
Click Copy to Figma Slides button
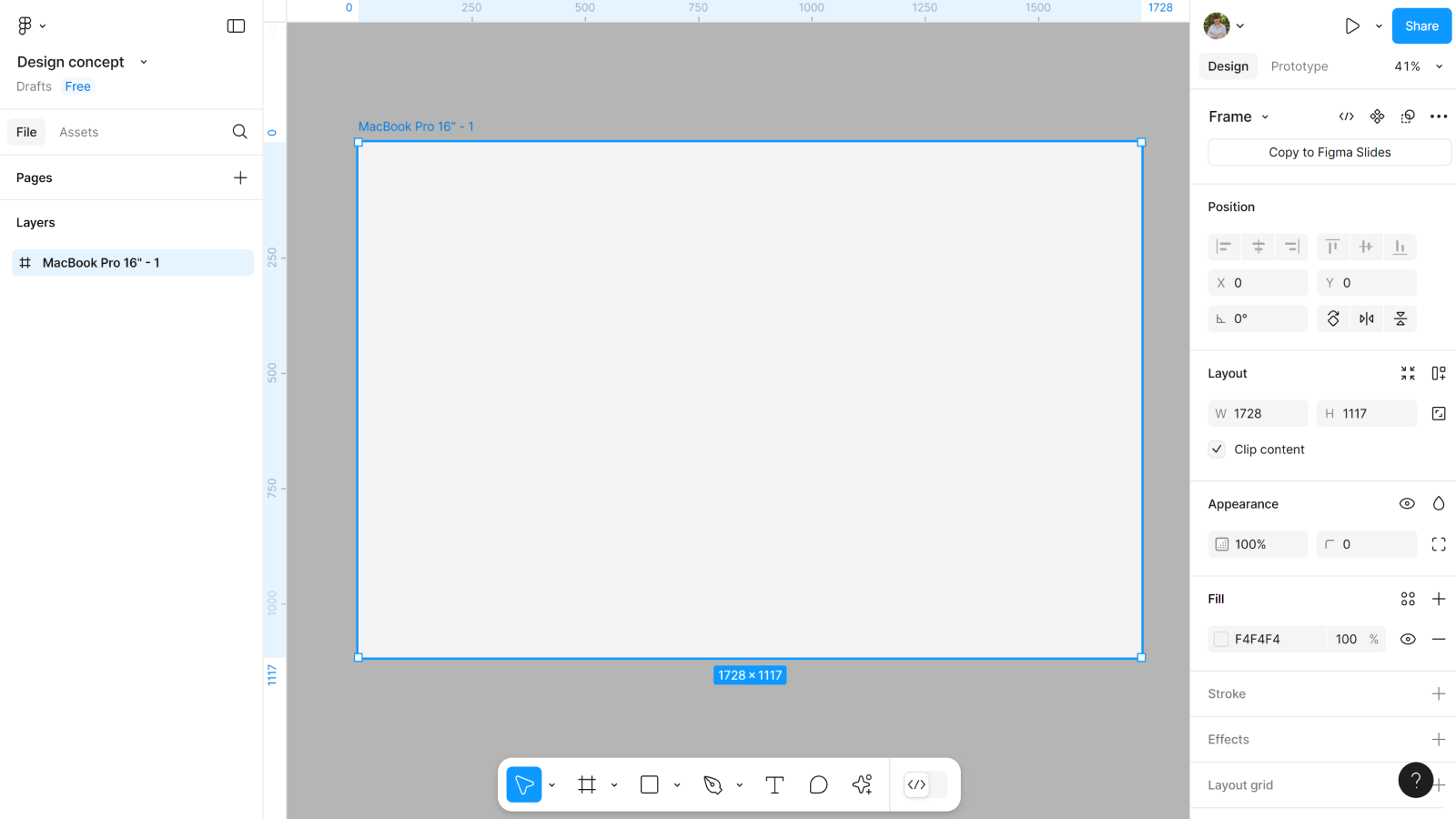1329,152
